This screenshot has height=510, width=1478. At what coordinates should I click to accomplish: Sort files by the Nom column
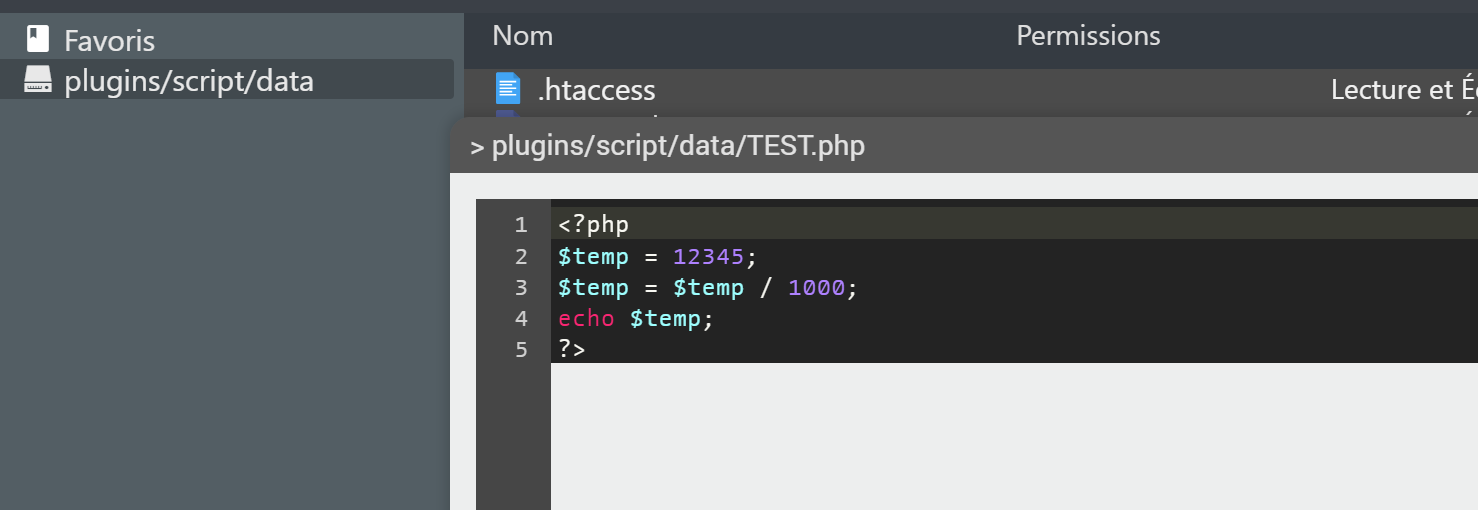coord(522,36)
